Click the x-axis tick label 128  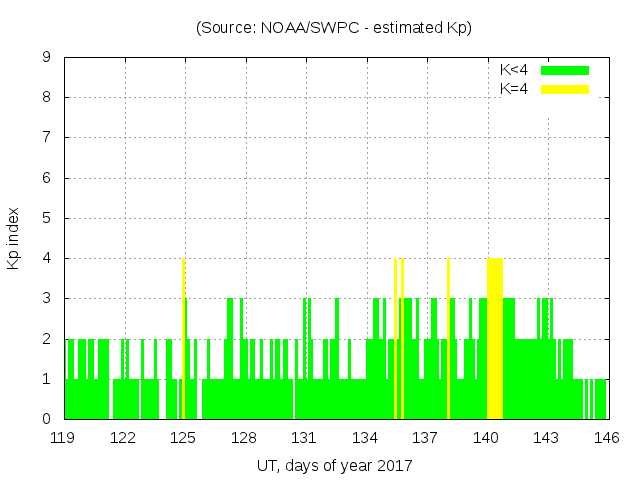[244, 438]
